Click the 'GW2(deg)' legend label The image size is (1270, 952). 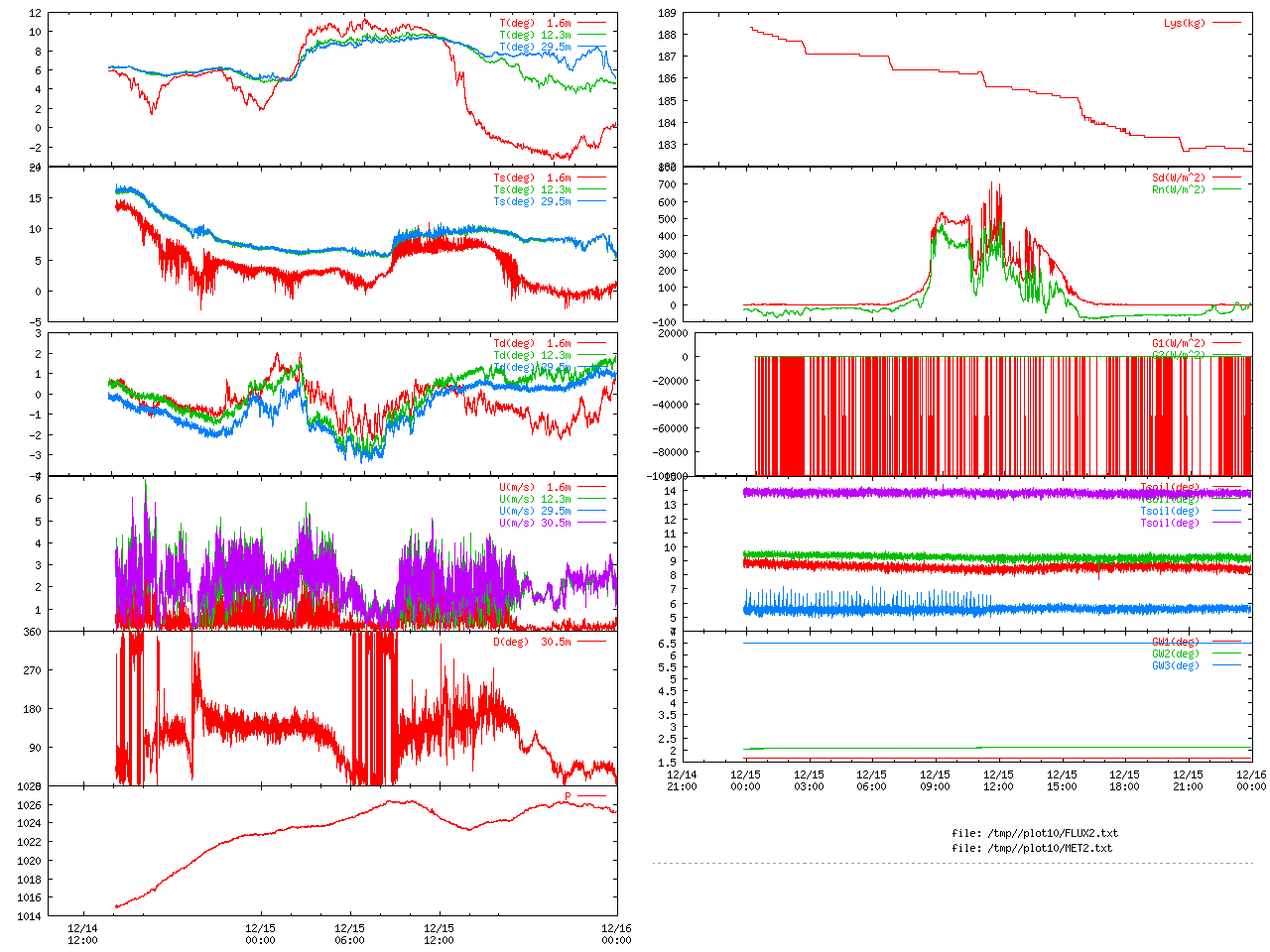click(1176, 654)
